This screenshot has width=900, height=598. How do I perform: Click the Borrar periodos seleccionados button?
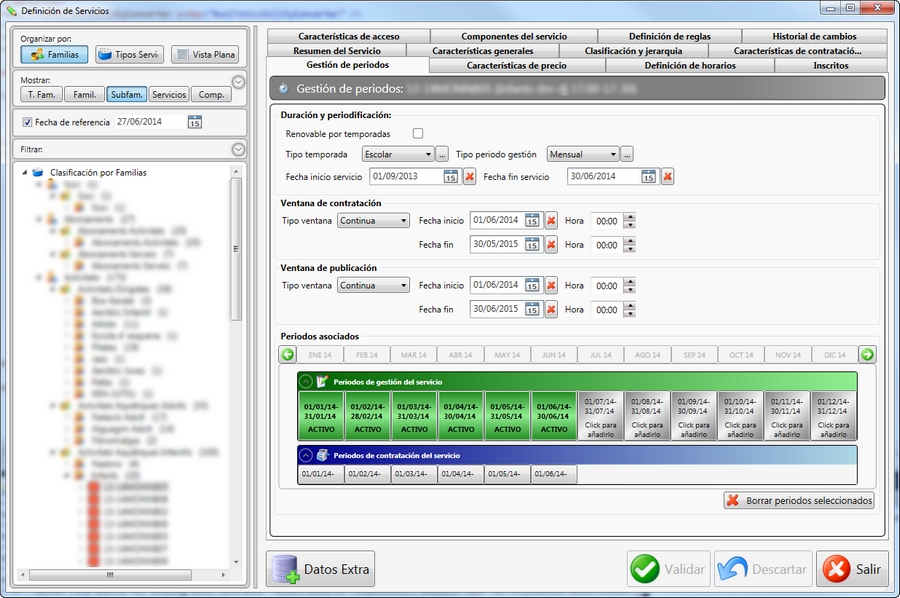point(799,500)
